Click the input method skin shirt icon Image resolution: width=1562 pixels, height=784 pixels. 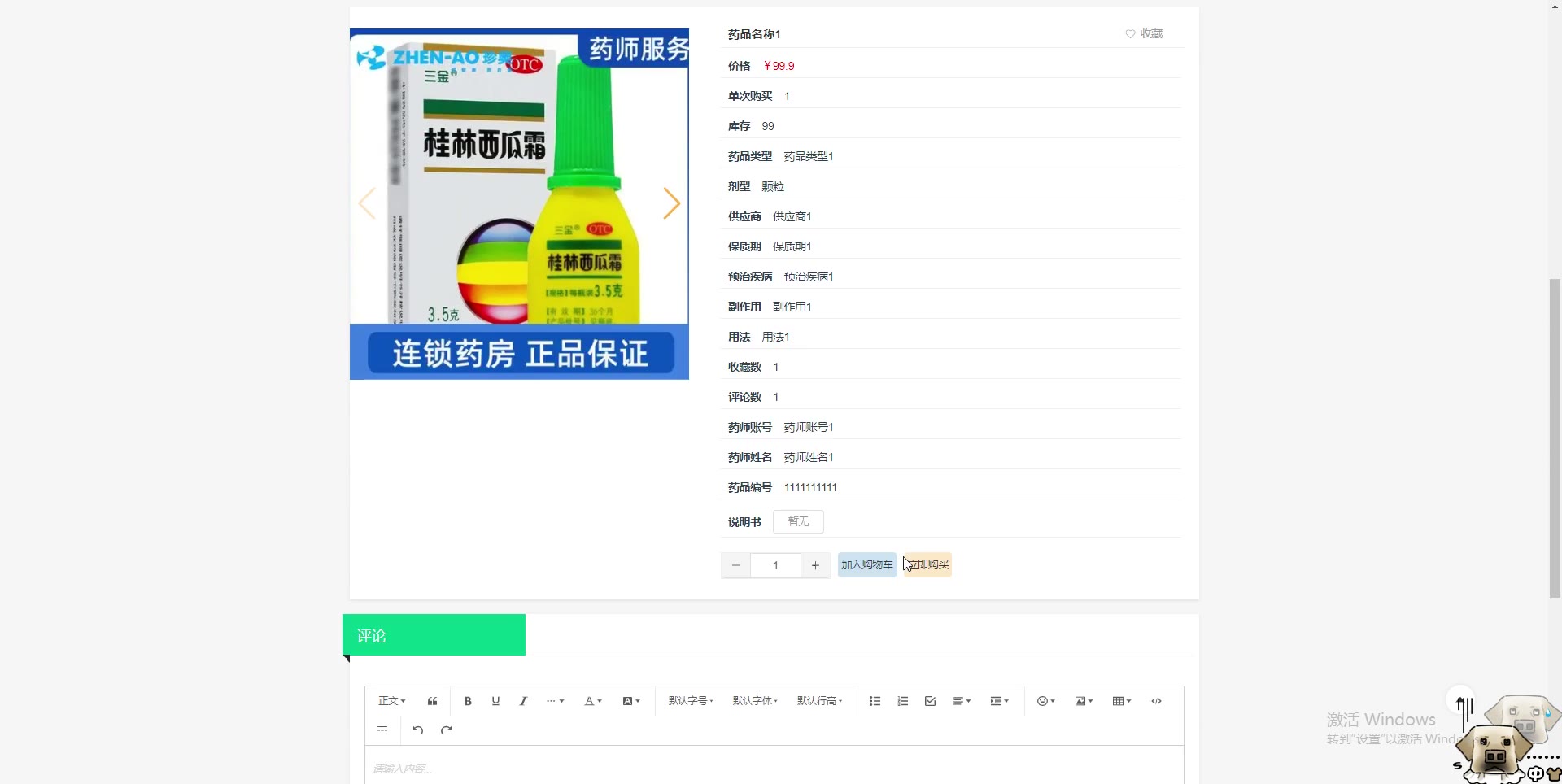[x=1554, y=773]
